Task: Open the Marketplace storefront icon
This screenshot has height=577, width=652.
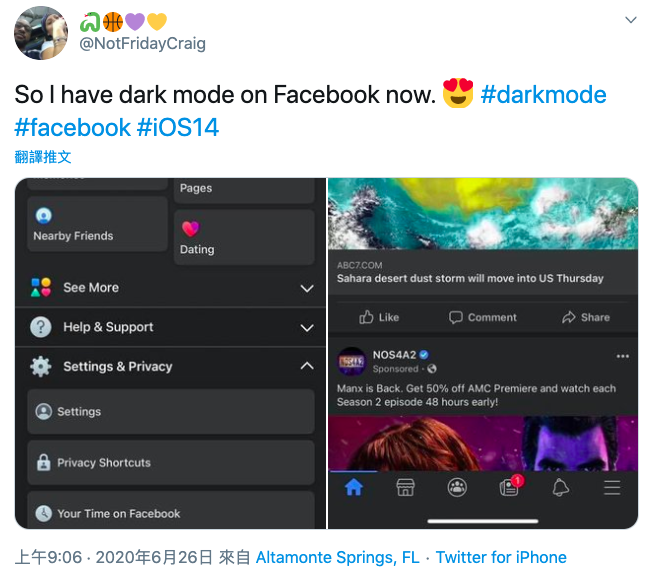Action: point(405,487)
